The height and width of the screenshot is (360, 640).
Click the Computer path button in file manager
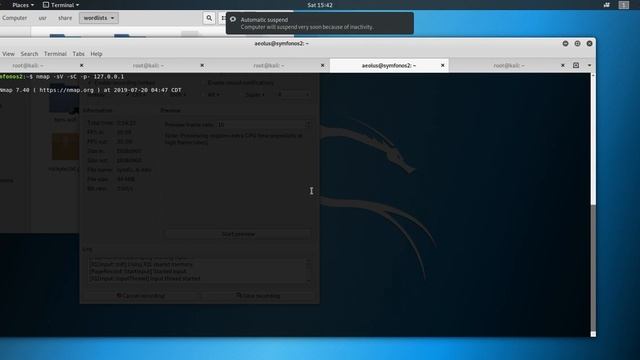[14, 18]
